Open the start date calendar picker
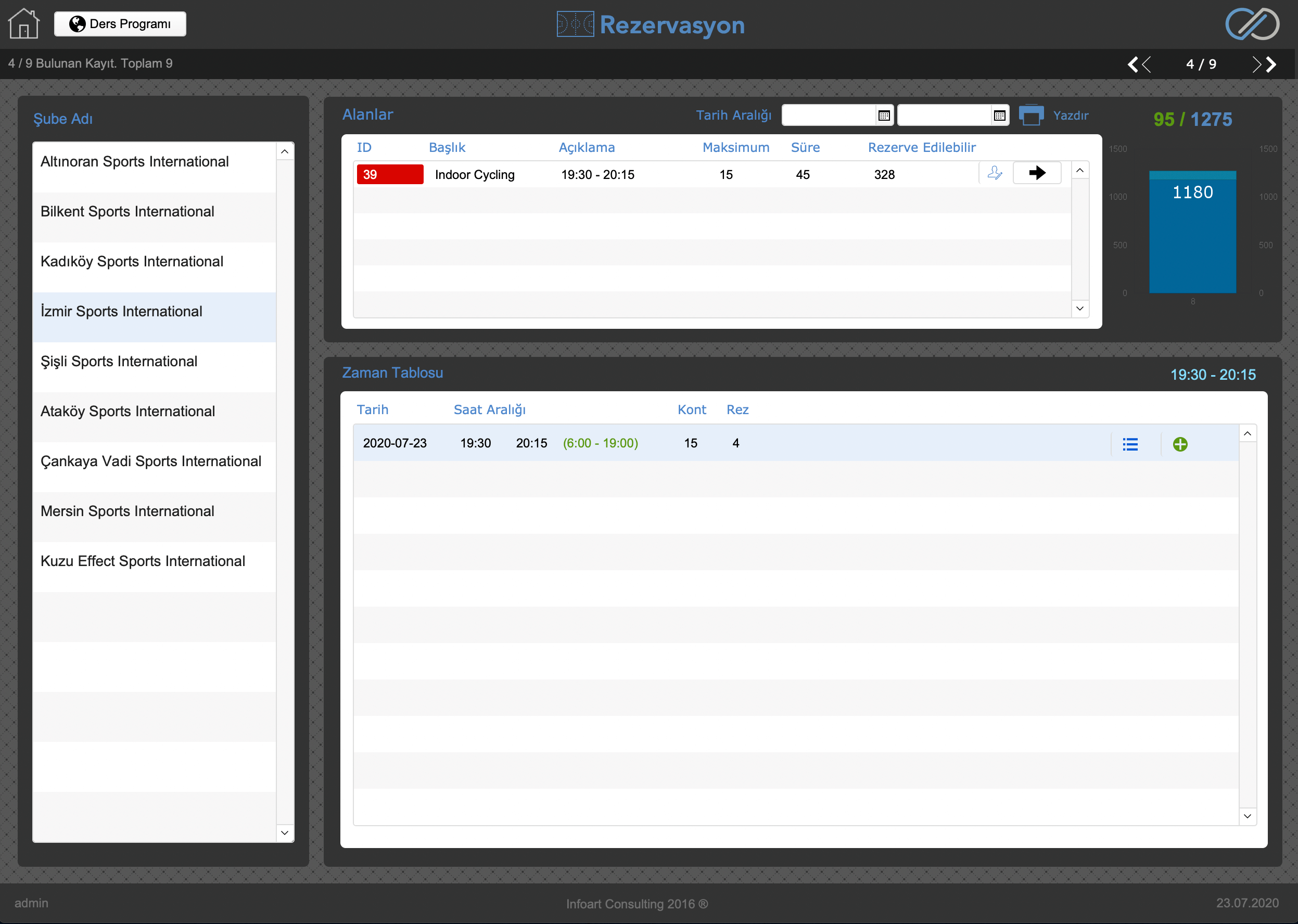This screenshot has height=924, width=1298. pyautogui.click(x=884, y=115)
